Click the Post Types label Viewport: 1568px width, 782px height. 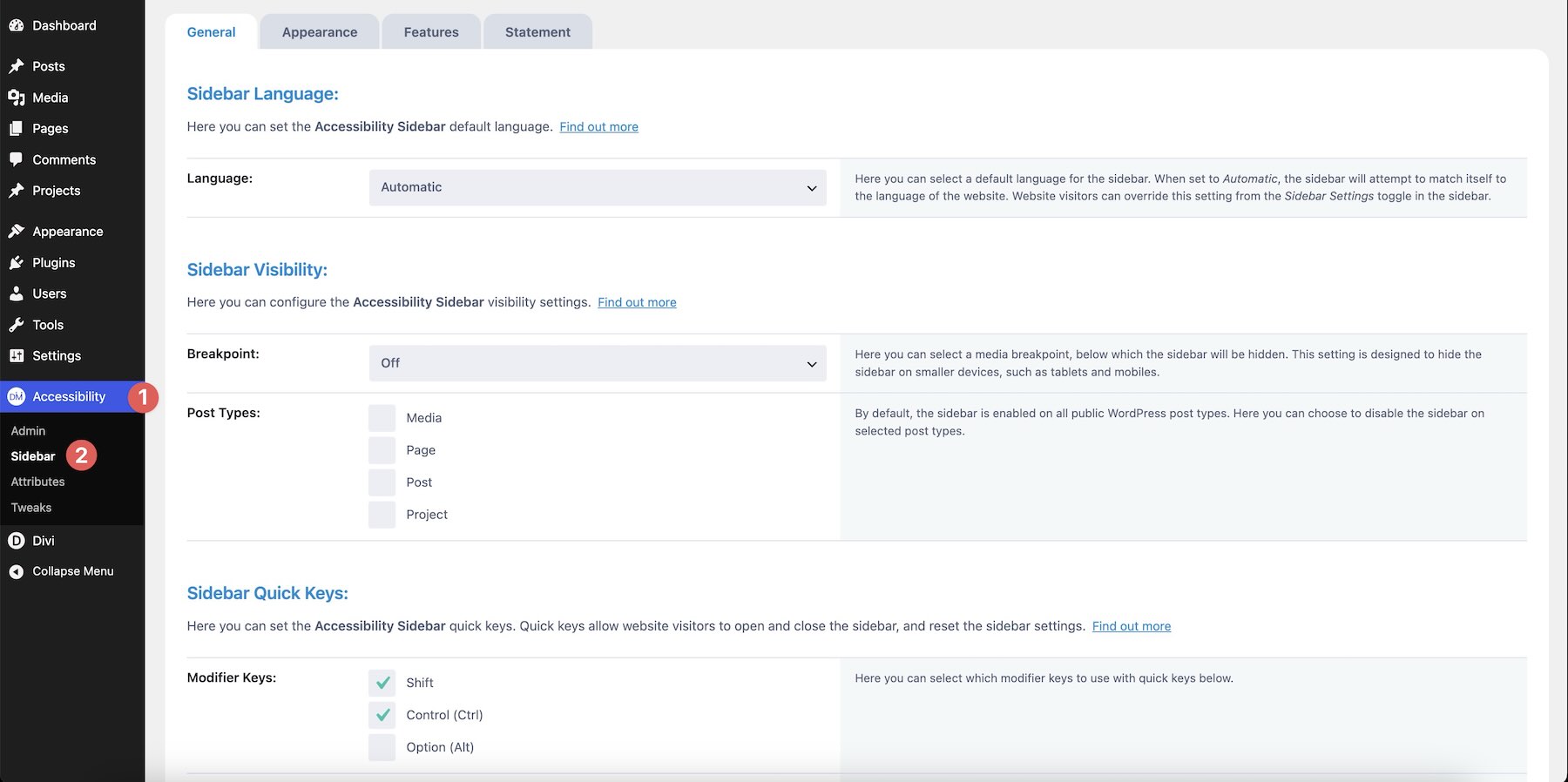tap(224, 413)
